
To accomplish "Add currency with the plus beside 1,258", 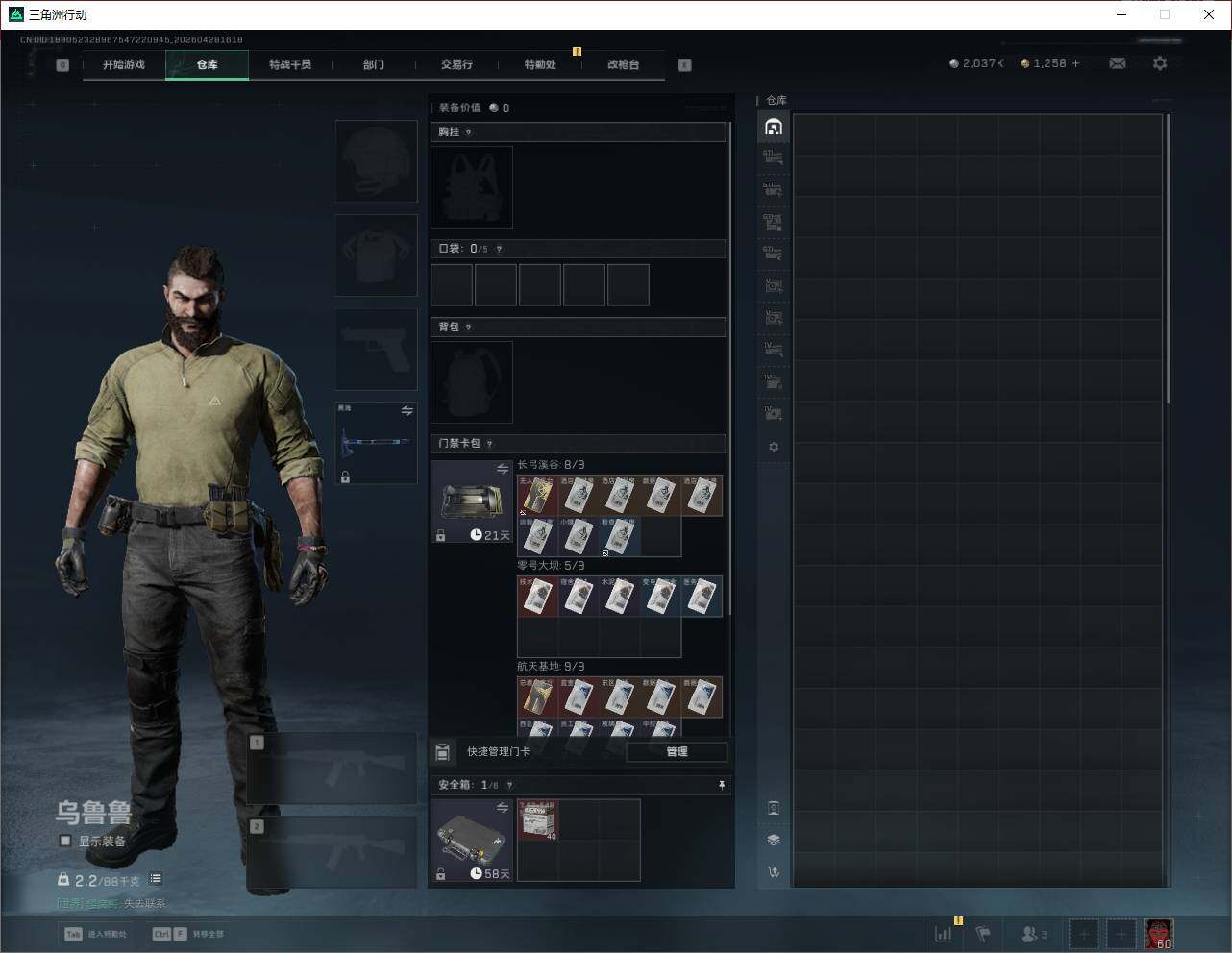I will coord(1075,63).
